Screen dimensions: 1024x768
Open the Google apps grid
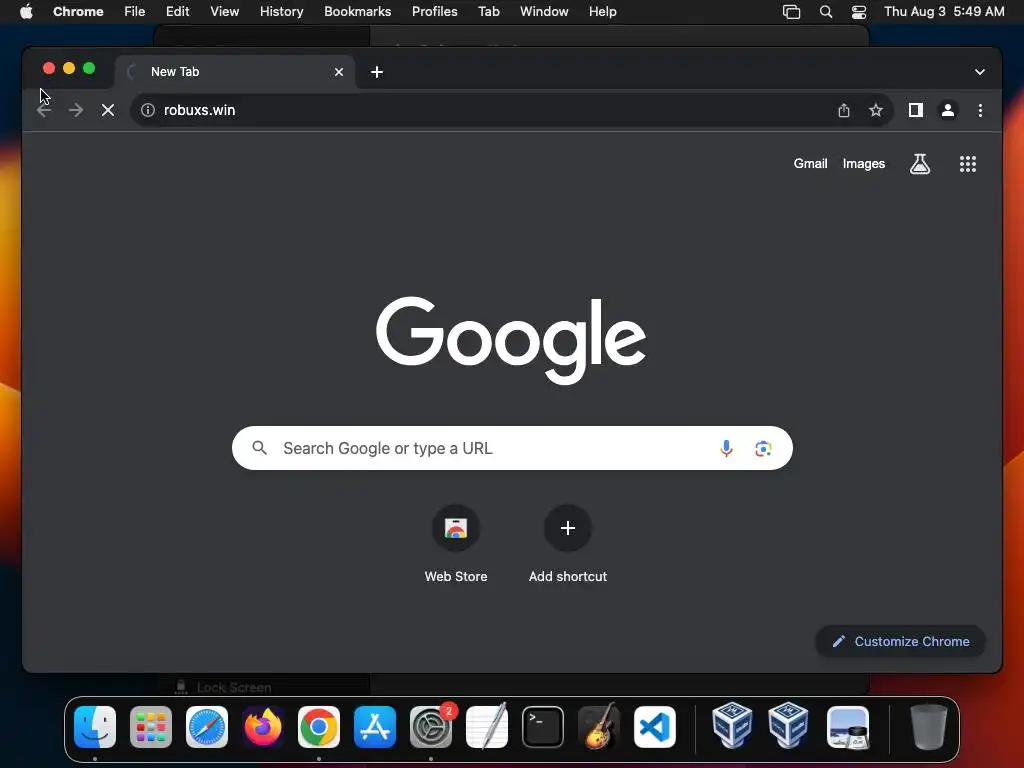click(967, 164)
